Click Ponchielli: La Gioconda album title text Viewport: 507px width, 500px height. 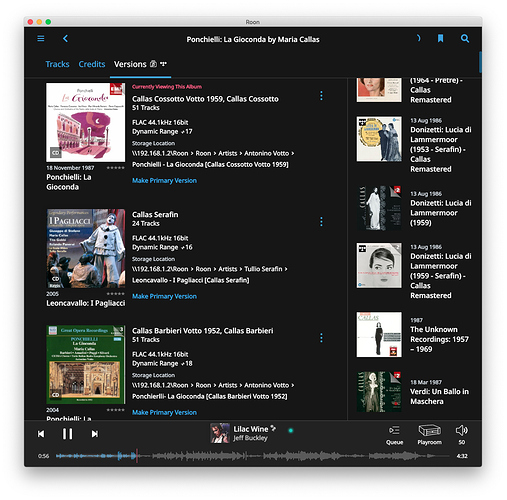click(x=69, y=182)
